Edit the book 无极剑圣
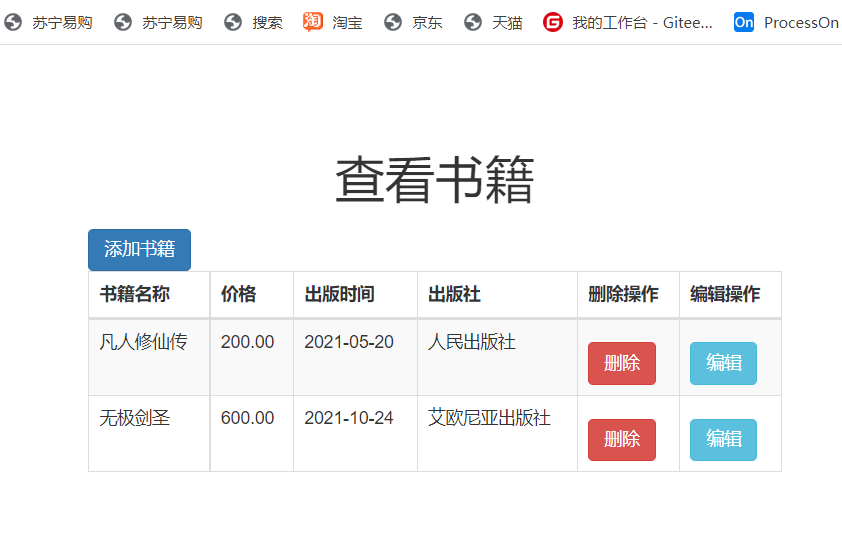 723,439
